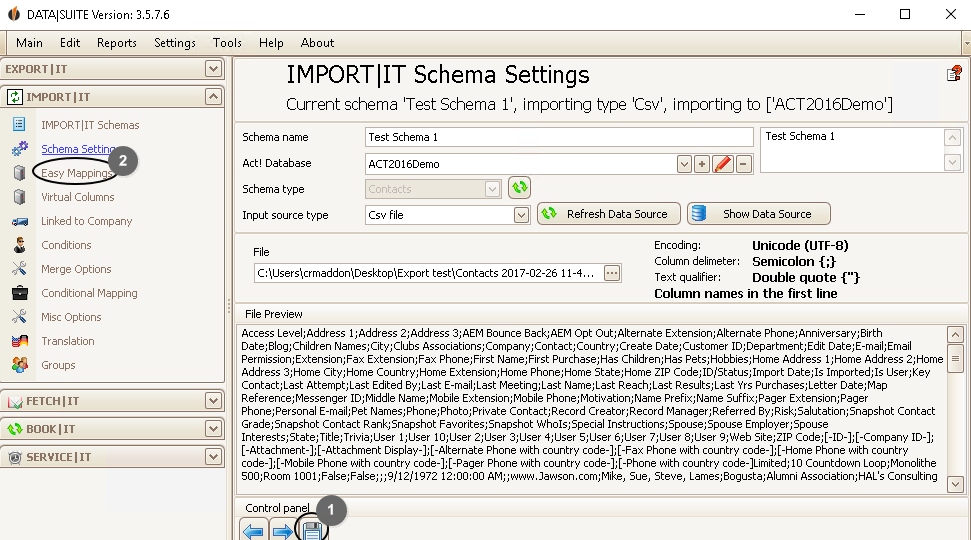The image size is (971, 540).
Task: Click Show Data Source button
Action: 759,214
